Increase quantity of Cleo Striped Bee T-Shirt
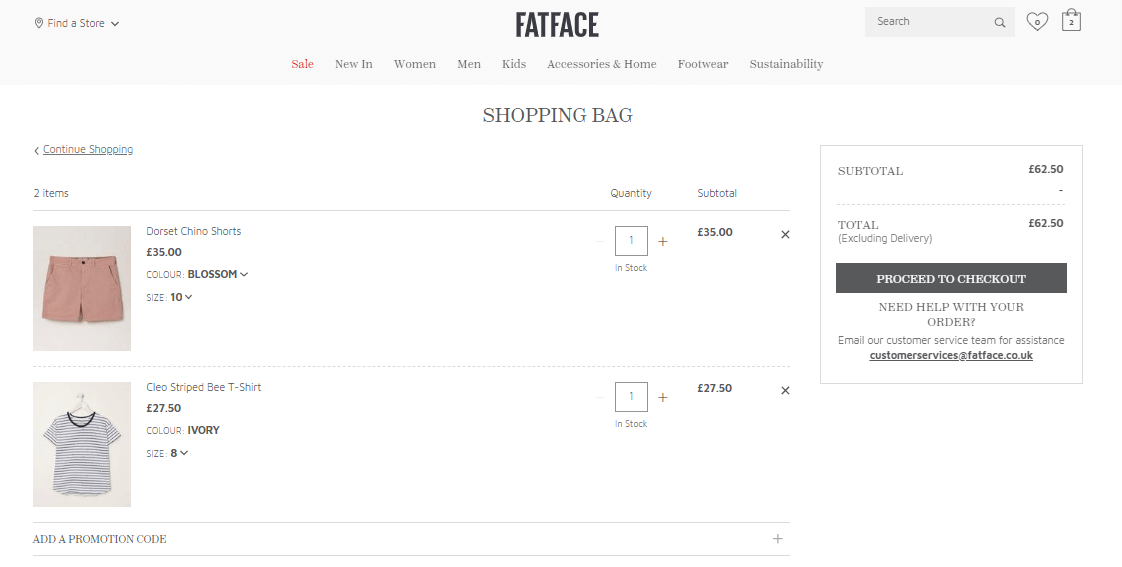This screenshot has width=1122, height=567. point(663,397)
